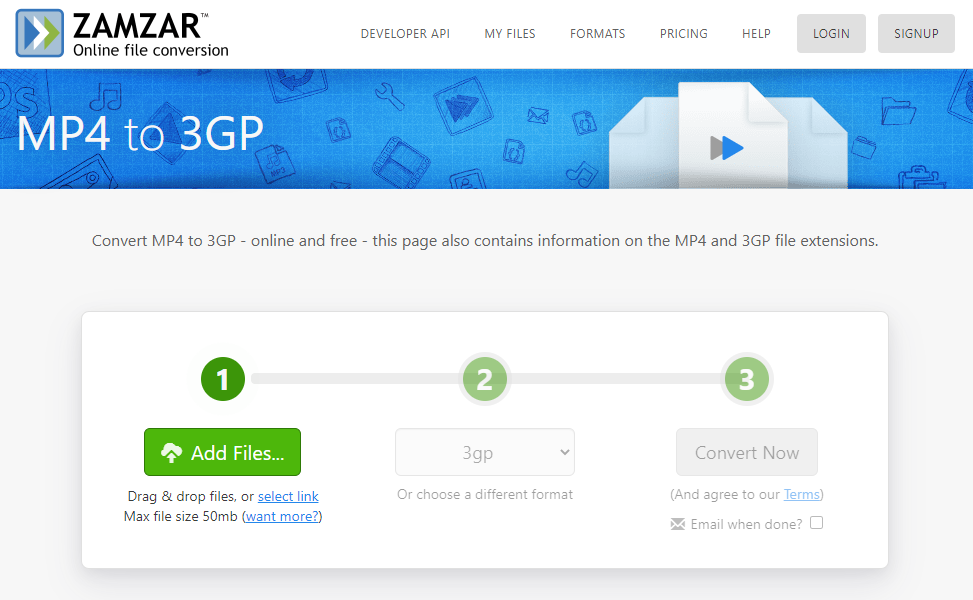Click the step 3 circle indicator
This screenshot has width=973, height=600.
coord(746,379)
